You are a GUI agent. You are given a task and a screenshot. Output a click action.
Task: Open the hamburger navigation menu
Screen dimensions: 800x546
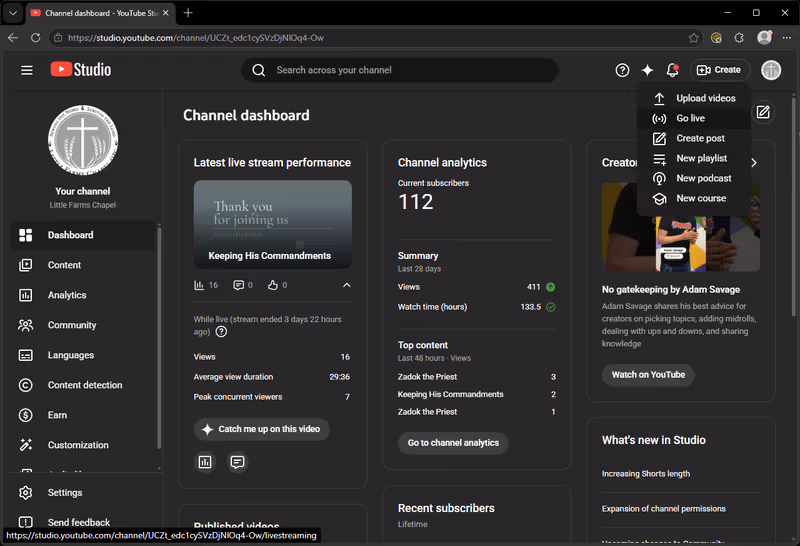27,70
